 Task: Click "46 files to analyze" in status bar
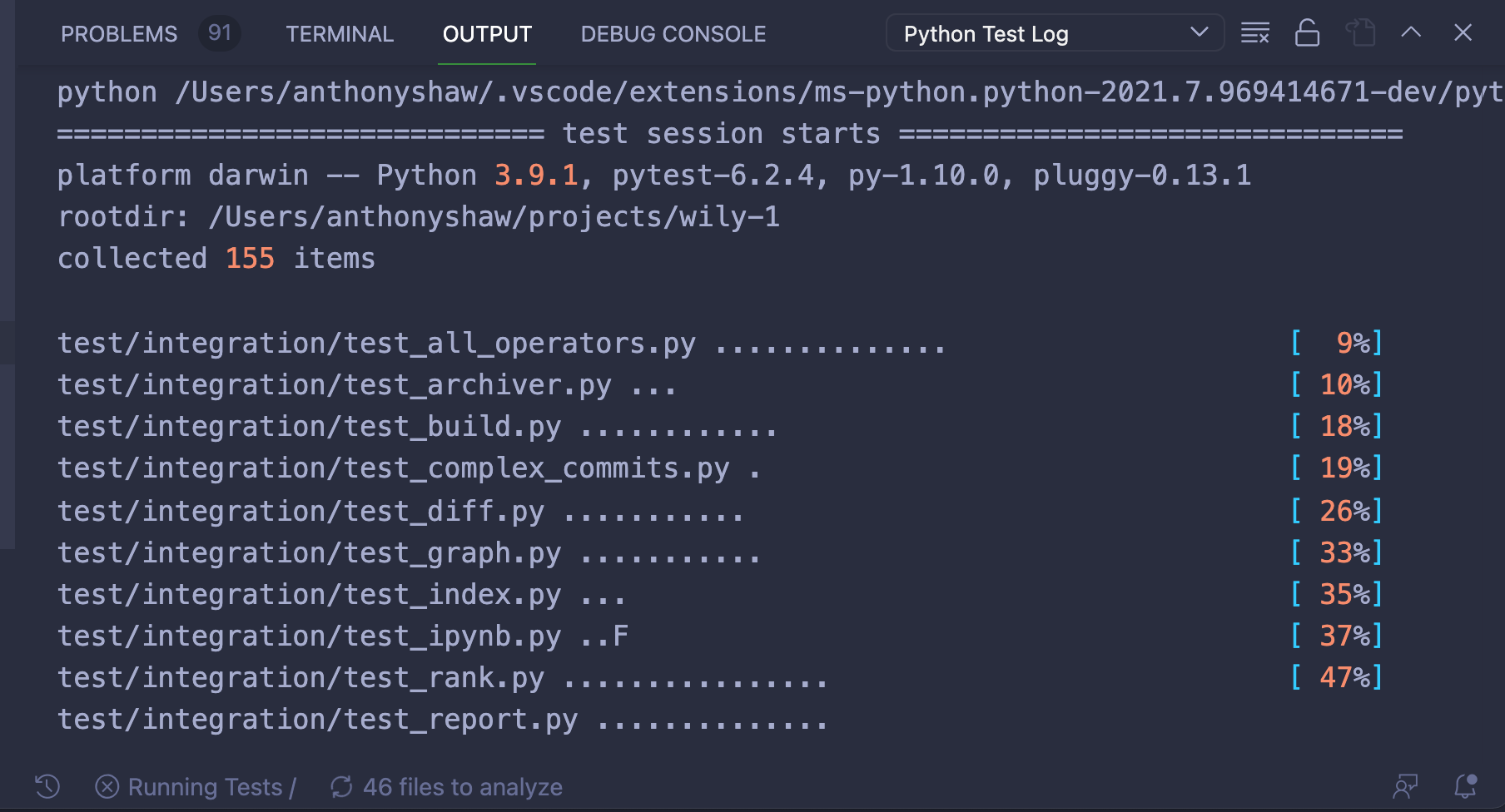tap(463, 786)
